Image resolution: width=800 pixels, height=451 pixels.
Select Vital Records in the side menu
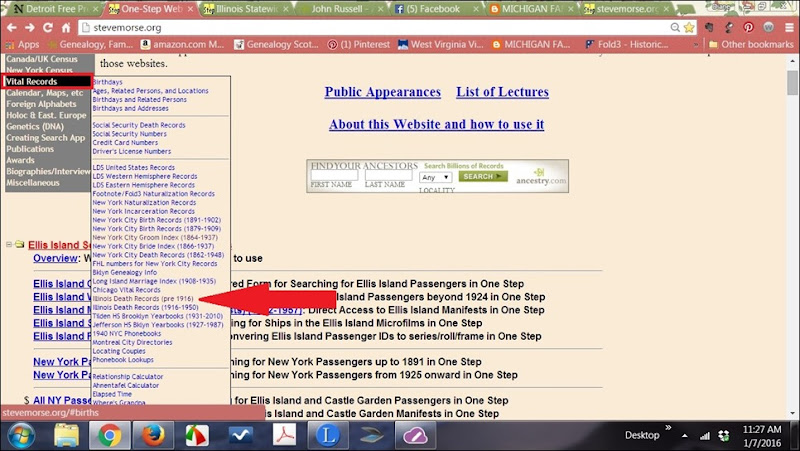[x=46, y=81]
